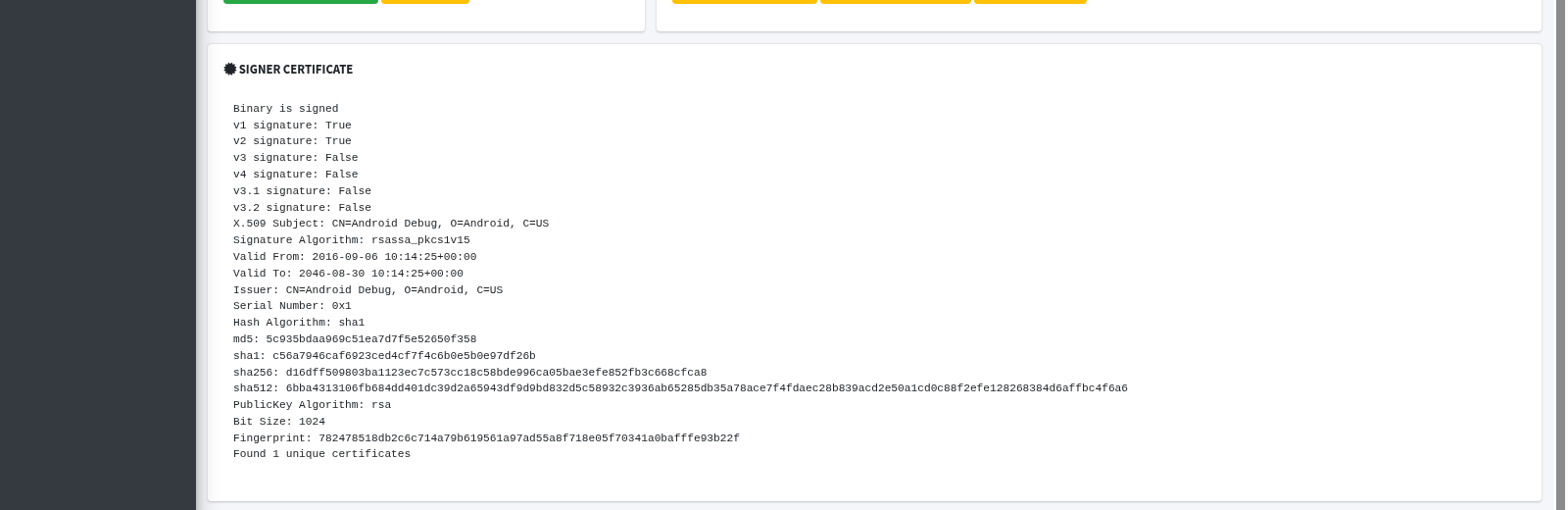Select the 'Binary is signed' line
Viewport: 1568px width, 510px height.
286,109
